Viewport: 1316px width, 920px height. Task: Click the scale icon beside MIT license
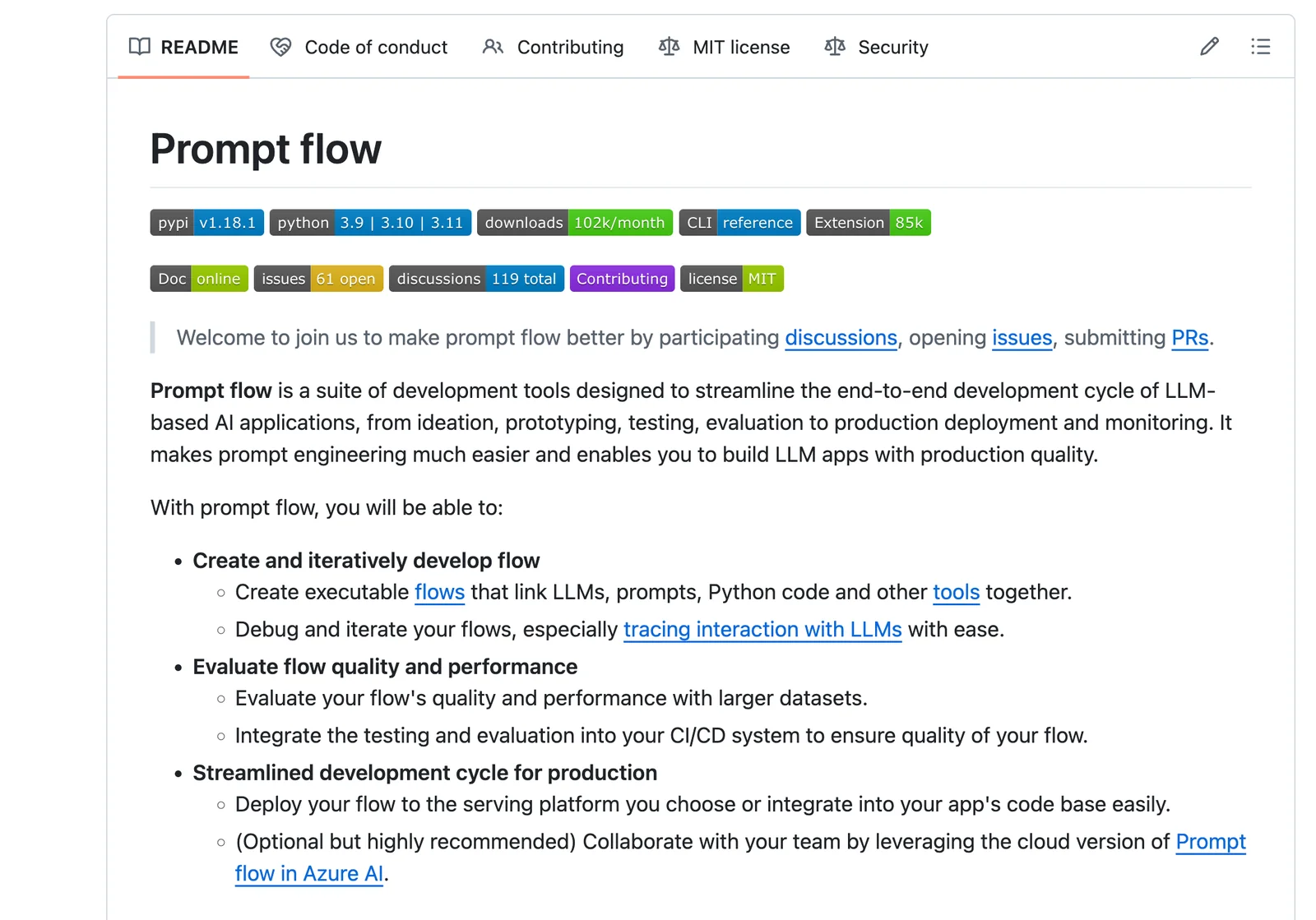pyautogui.click(x=669, y=47)
